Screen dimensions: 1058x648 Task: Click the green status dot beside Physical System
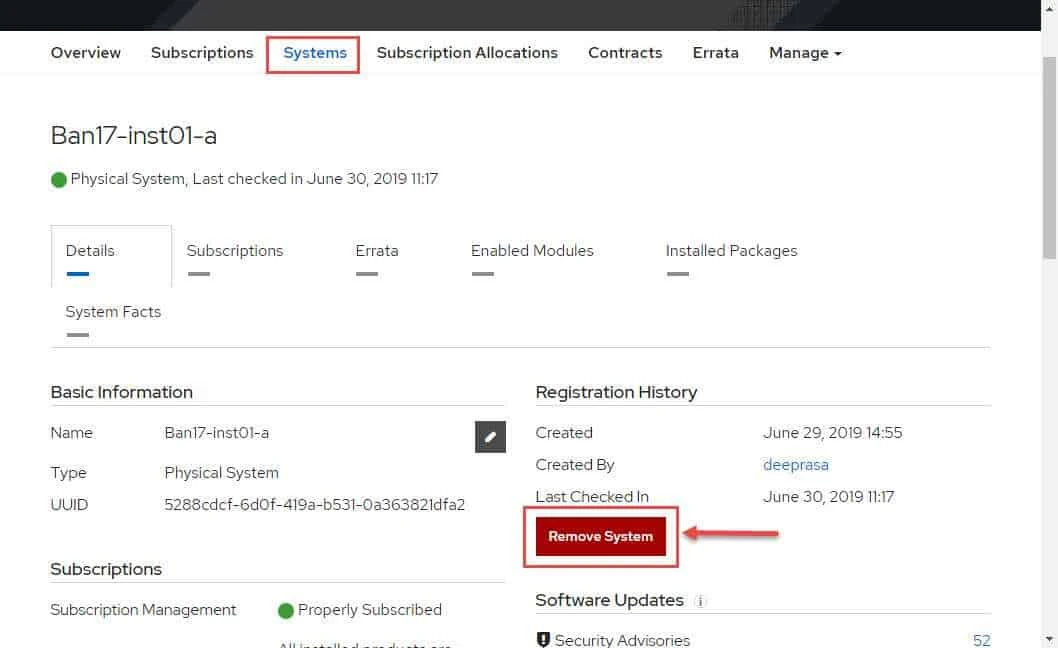click(x=58, y=178)
